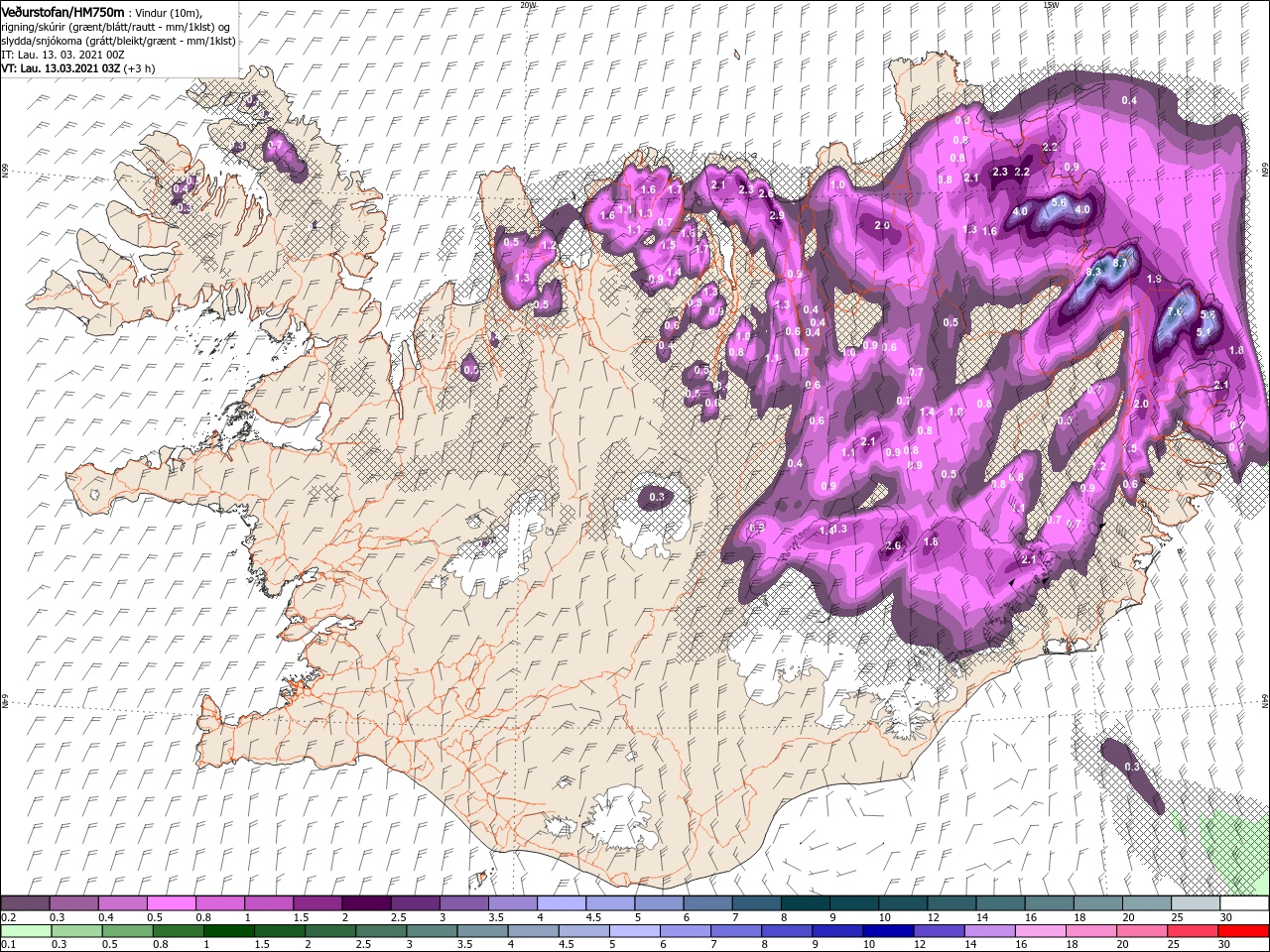The image size is (1270, 952).
Task: Choose the pale lavender swatch labeled 4 upper scale
Action: tap(561, 903)
